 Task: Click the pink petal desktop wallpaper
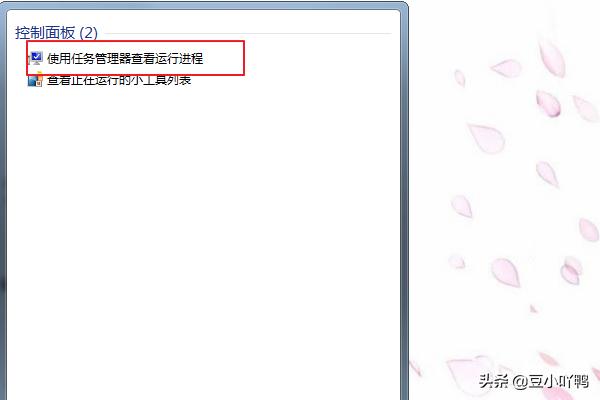[x=505, y=191]
